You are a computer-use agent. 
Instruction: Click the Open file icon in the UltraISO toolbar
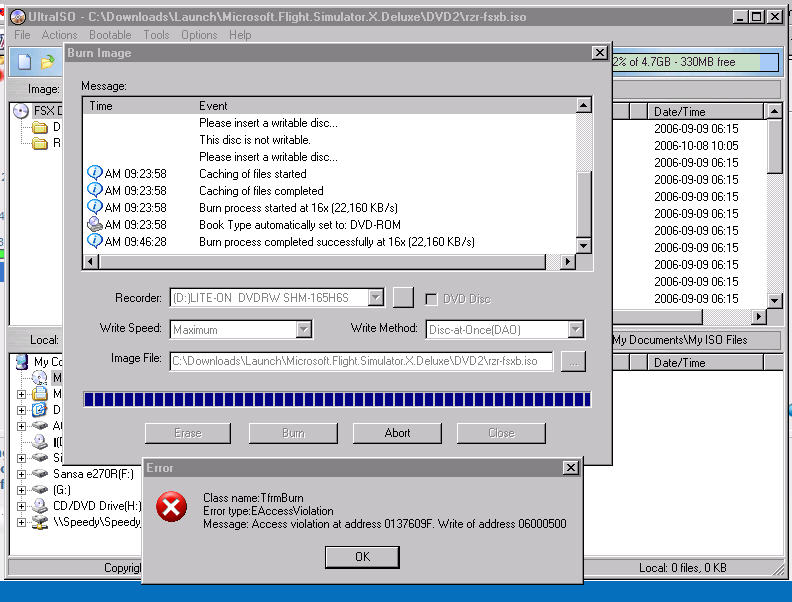click(47, 62)
